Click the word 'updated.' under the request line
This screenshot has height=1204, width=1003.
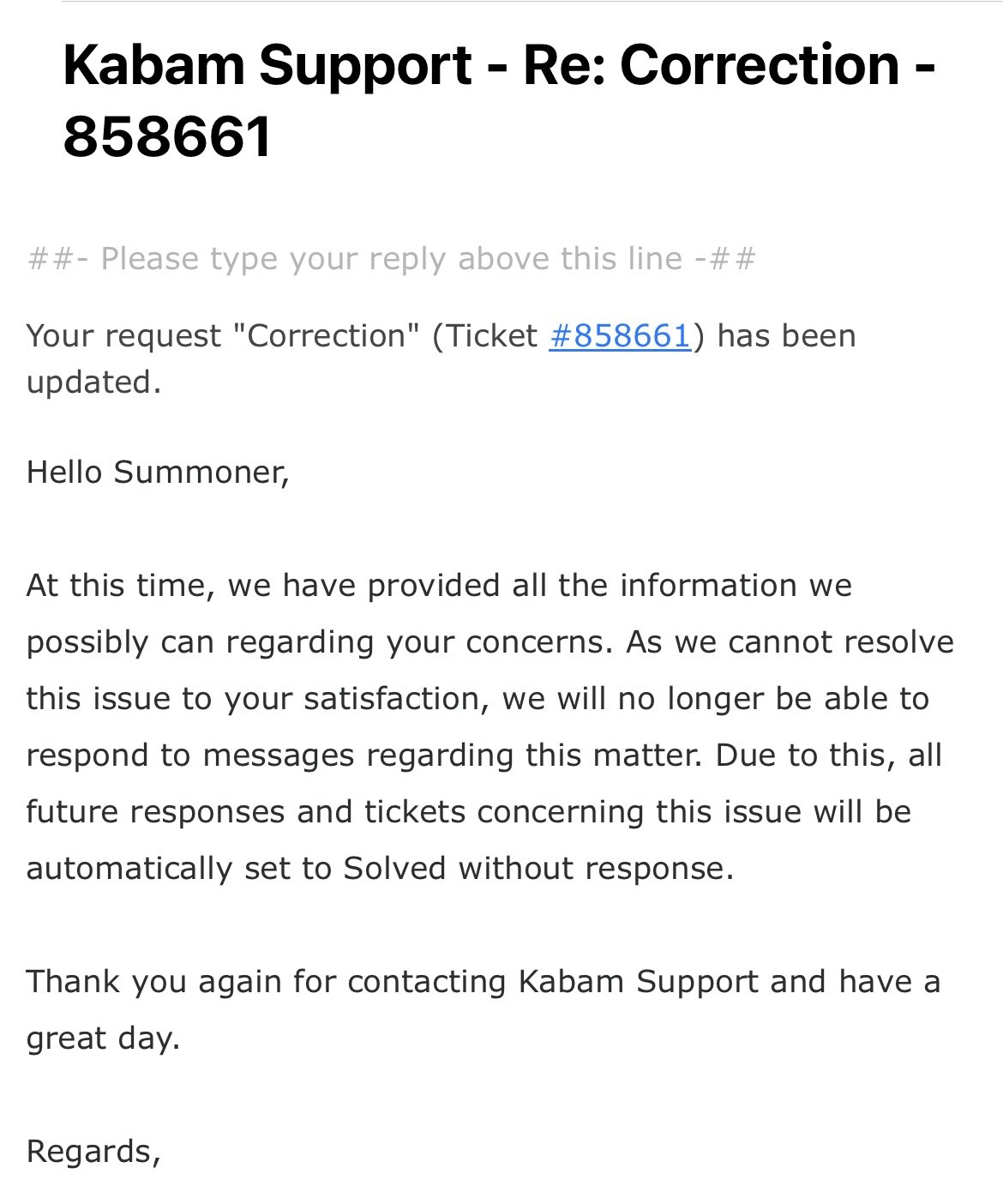click(x=94, y=382)
